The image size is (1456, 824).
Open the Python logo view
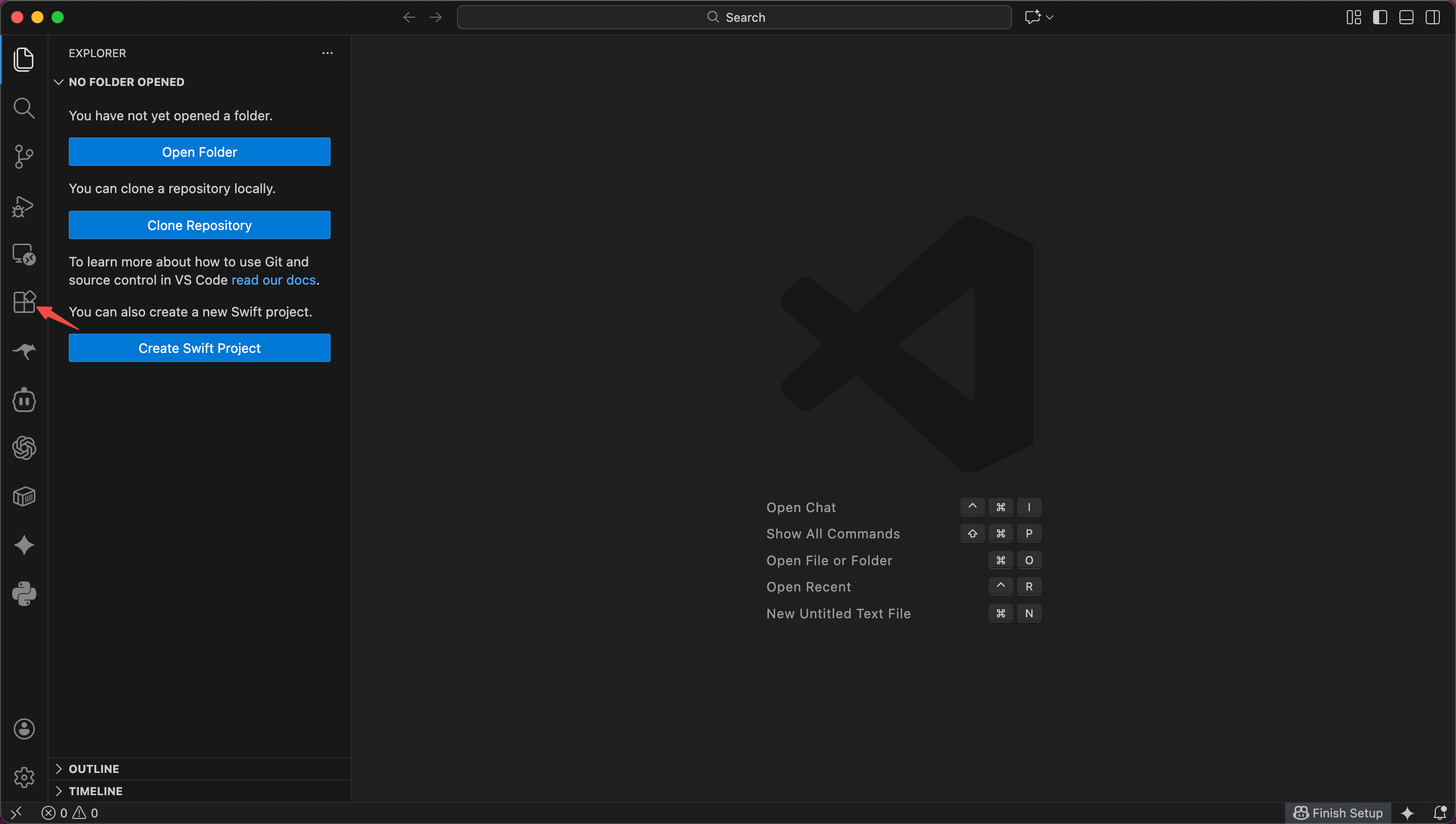click(x=24, y=593)
